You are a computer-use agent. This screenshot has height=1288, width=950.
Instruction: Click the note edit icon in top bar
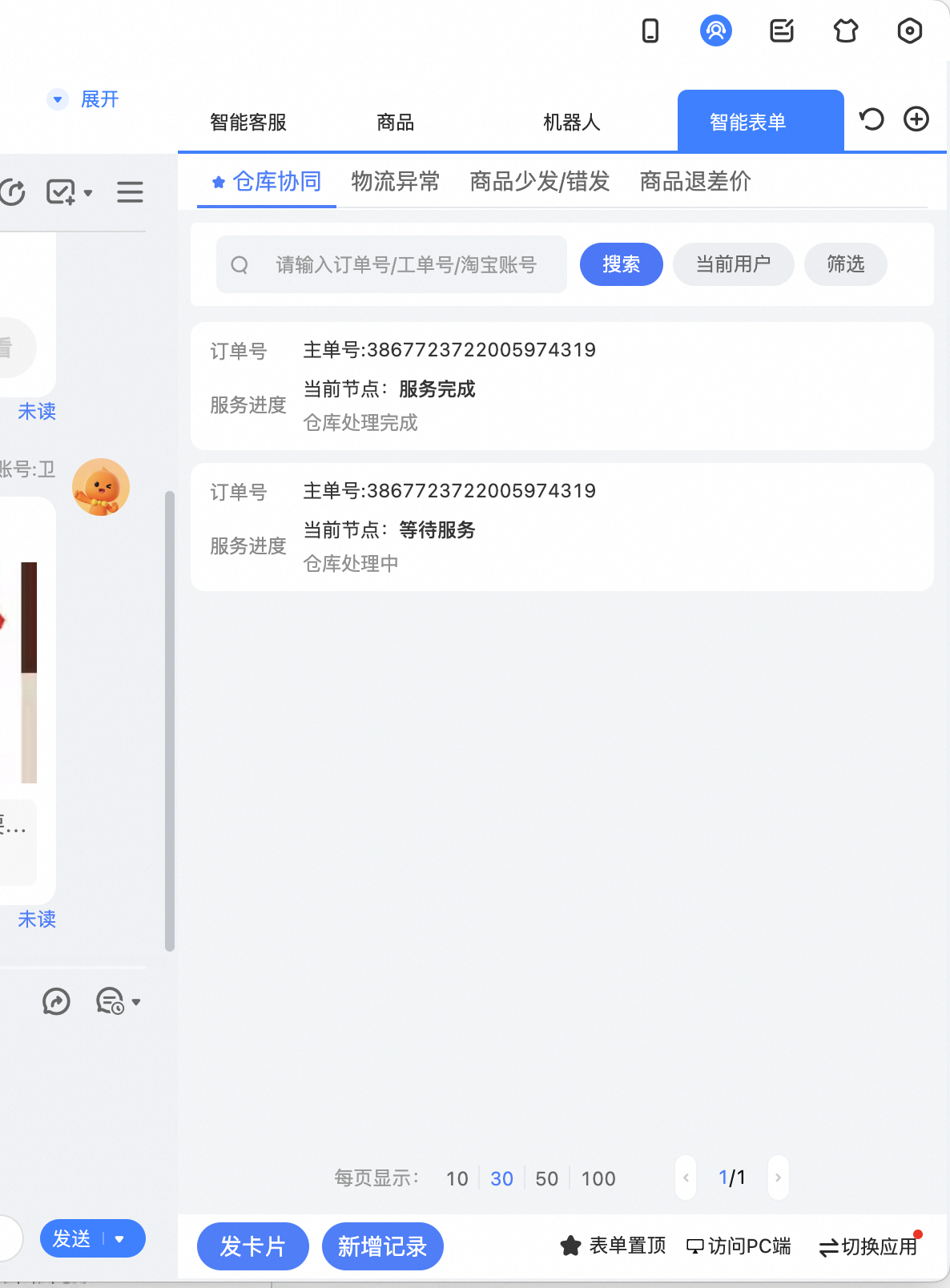(x=781, y=31)
